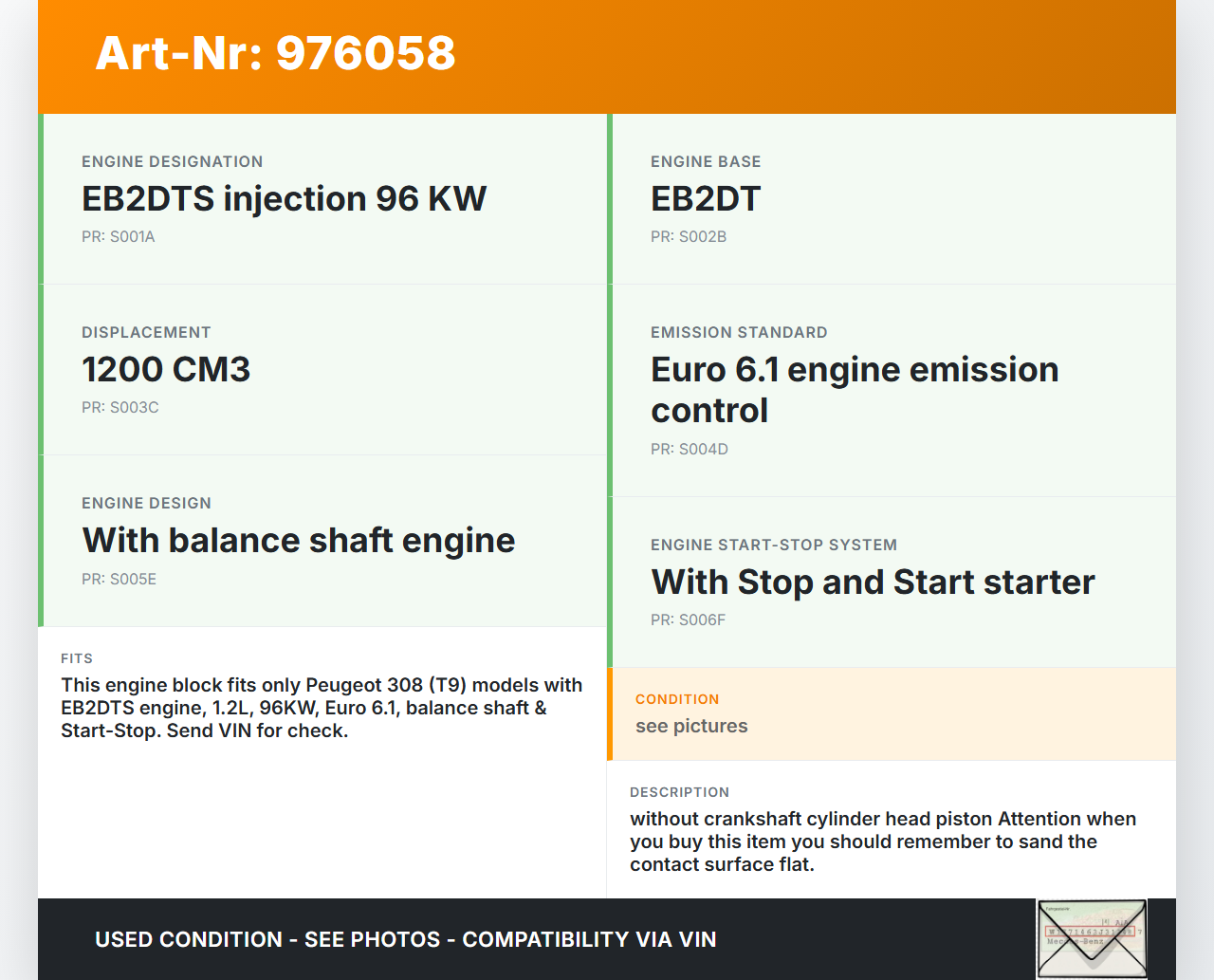The image size is (1214, 980).
Task: Click the PR: S002B code
Action: click(x=688, y=237)
